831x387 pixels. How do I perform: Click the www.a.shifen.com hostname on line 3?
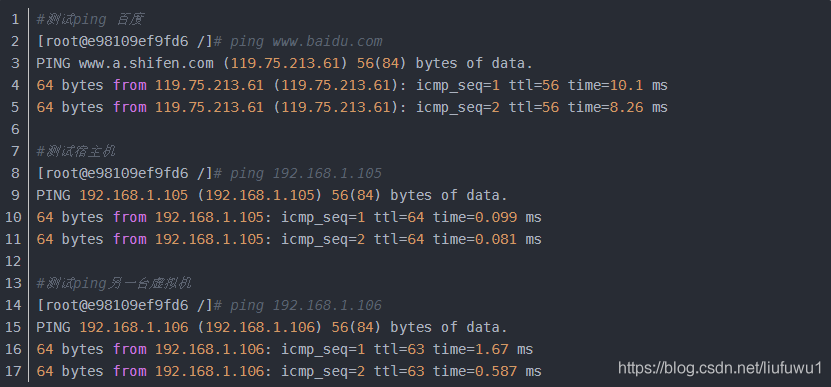point(146,64)
